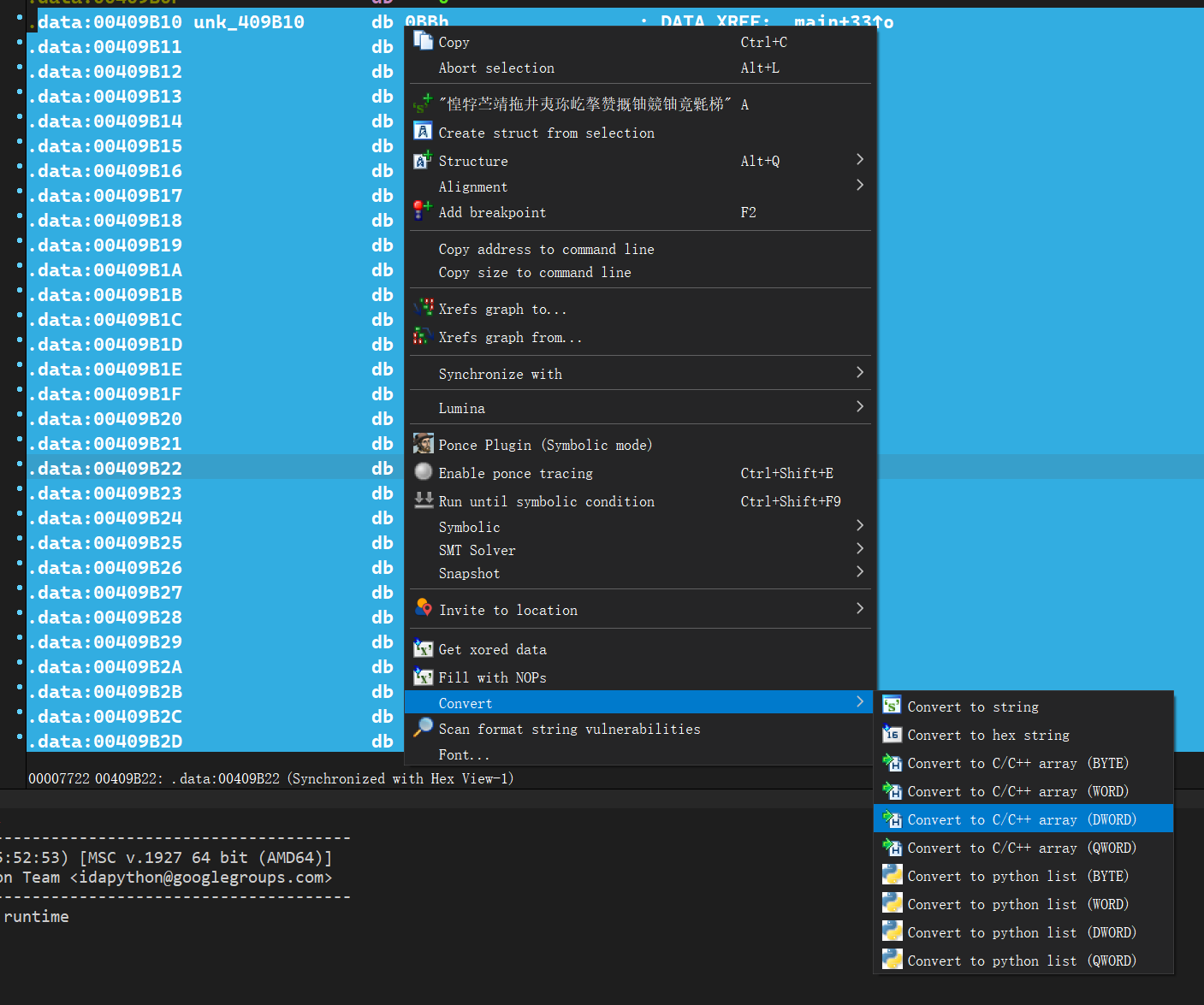Select Convert to C/C++ array (DWORD)
The height and width of the screenshot is (1005, 1204).
(x=1024, y=819)
